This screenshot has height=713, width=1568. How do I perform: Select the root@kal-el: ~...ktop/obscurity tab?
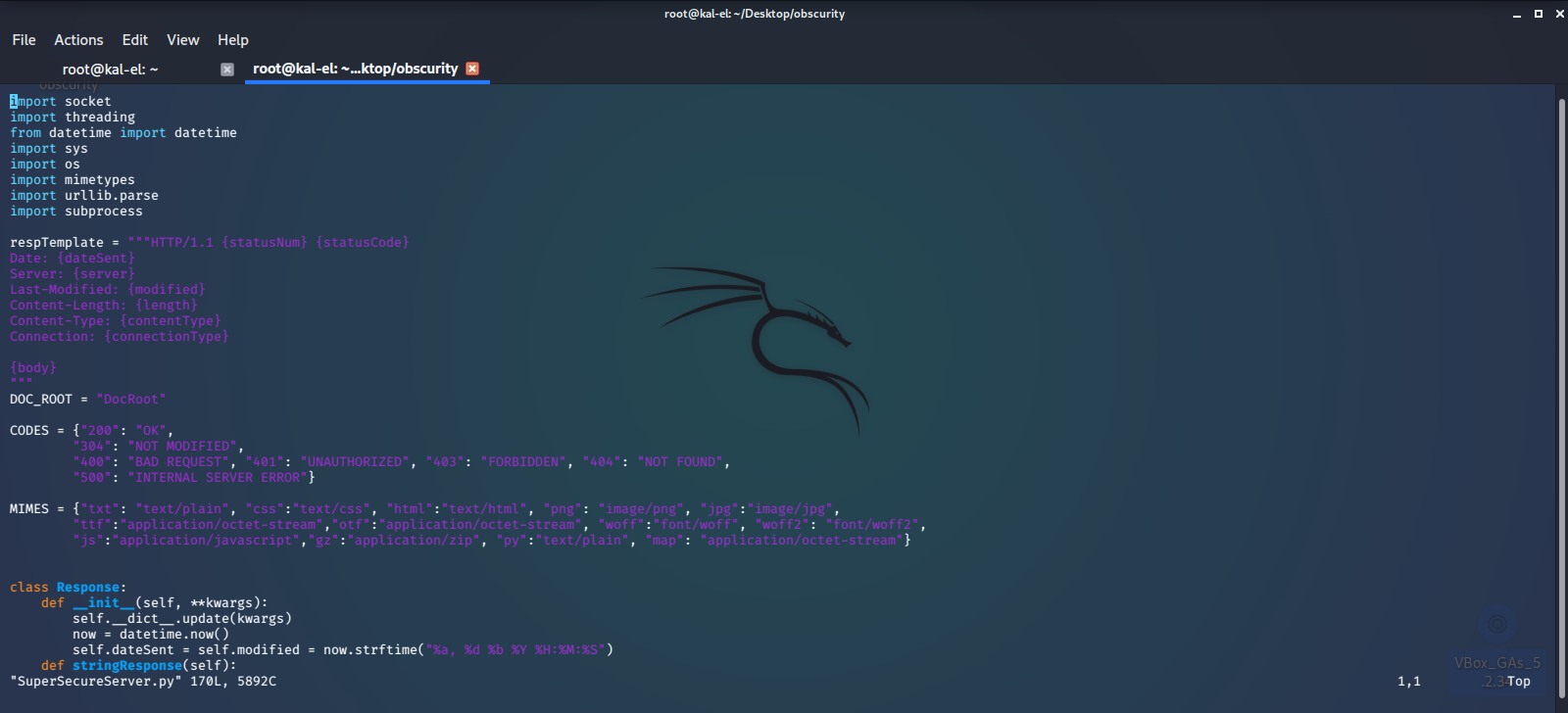(x=355, y=69)
